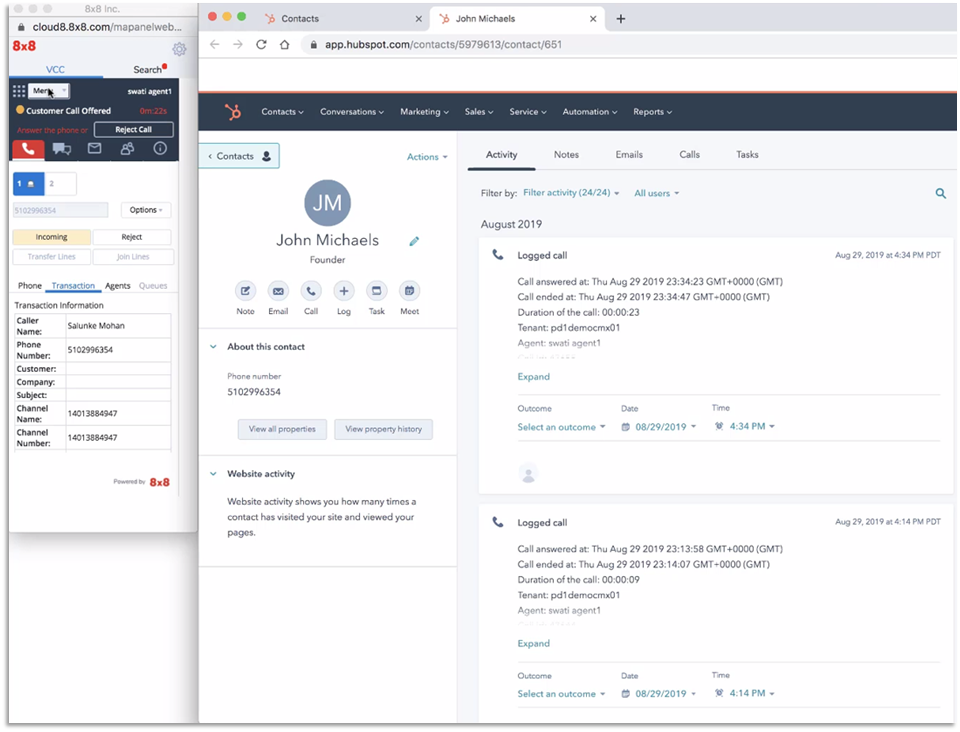The image size is (960, 732).
Task: Go forward in the browser
Action: pos(238,44)
